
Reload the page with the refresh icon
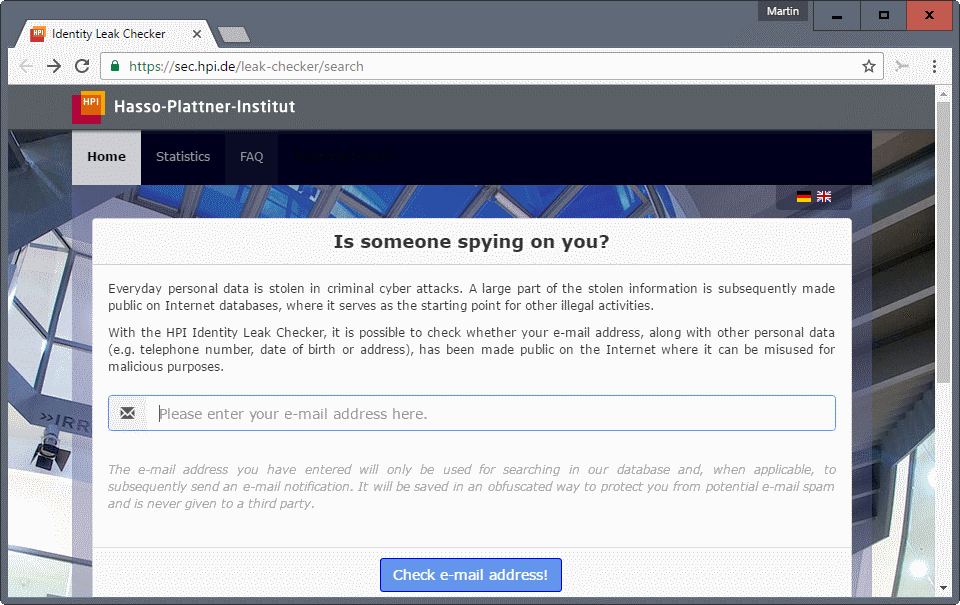[x=82, y=66]
